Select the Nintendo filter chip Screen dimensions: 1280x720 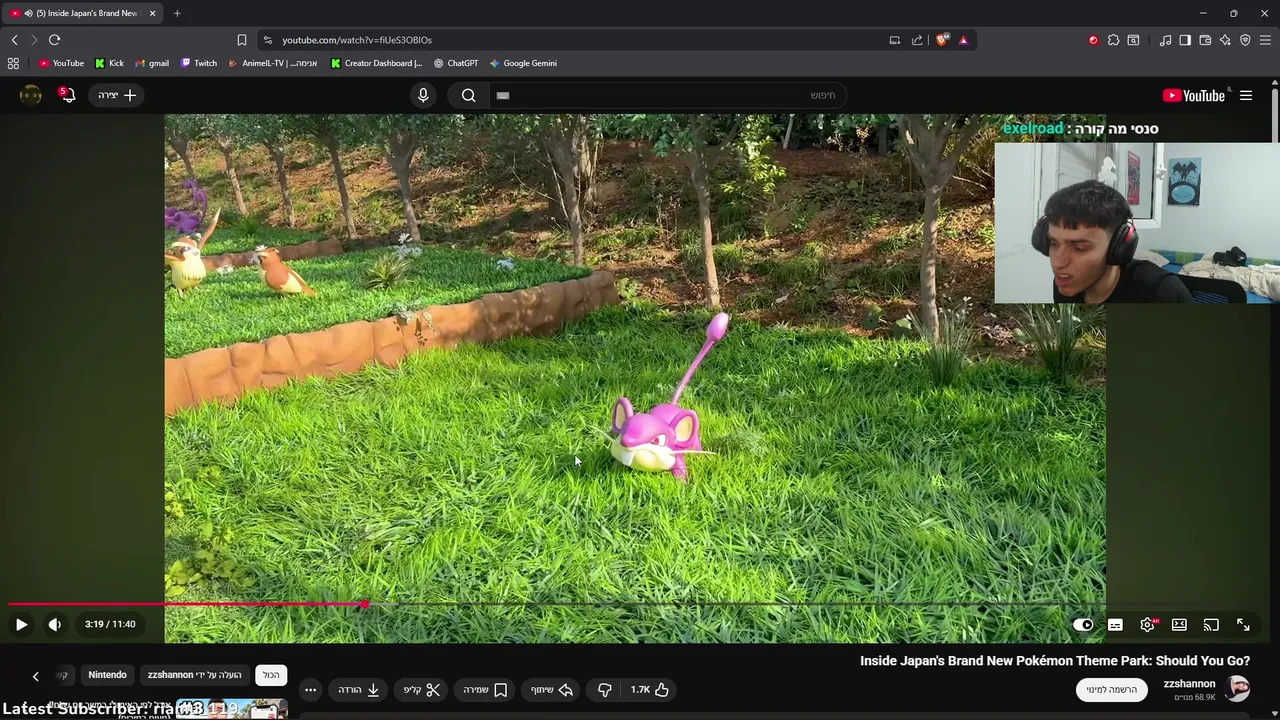[x=107, y=675]
